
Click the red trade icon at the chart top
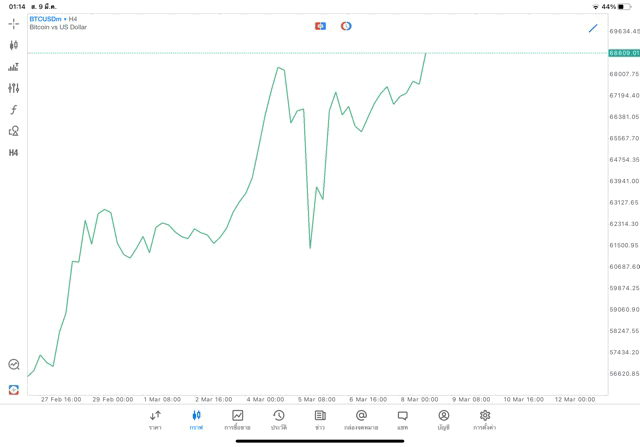tap(320, 26)
